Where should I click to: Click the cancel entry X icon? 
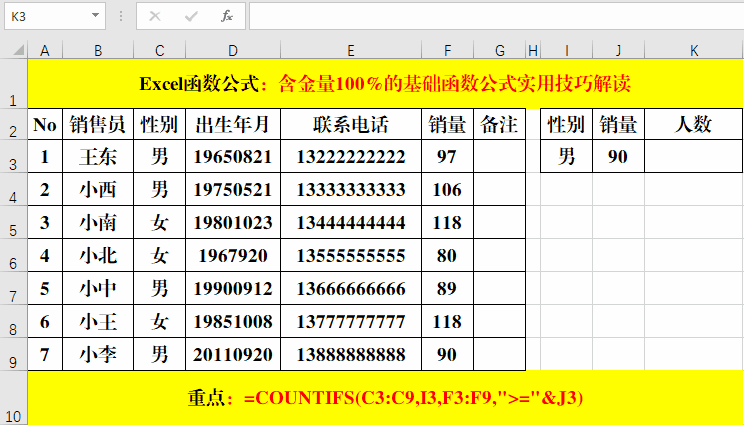155,17
